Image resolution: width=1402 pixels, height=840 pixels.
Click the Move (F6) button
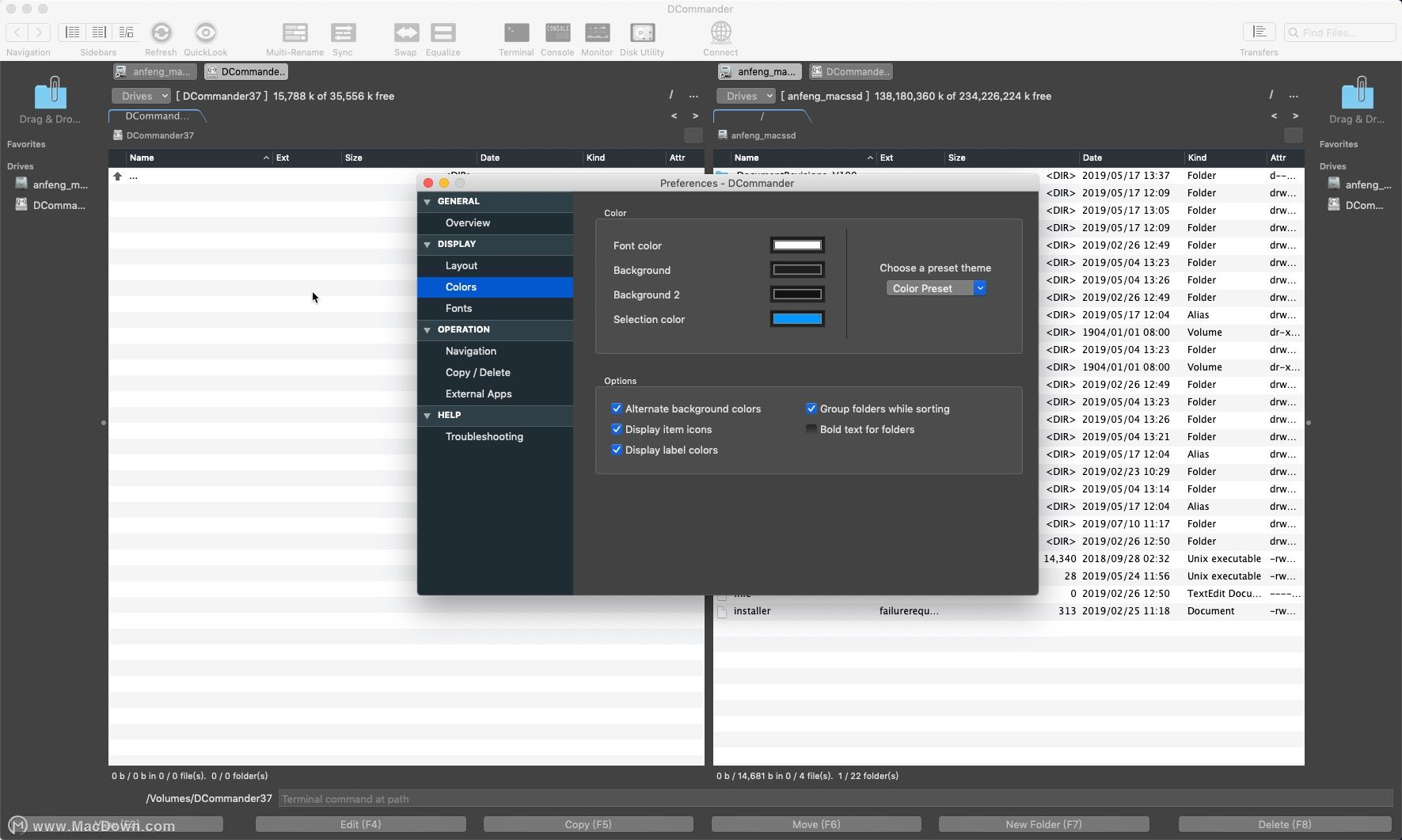[816, 824]
